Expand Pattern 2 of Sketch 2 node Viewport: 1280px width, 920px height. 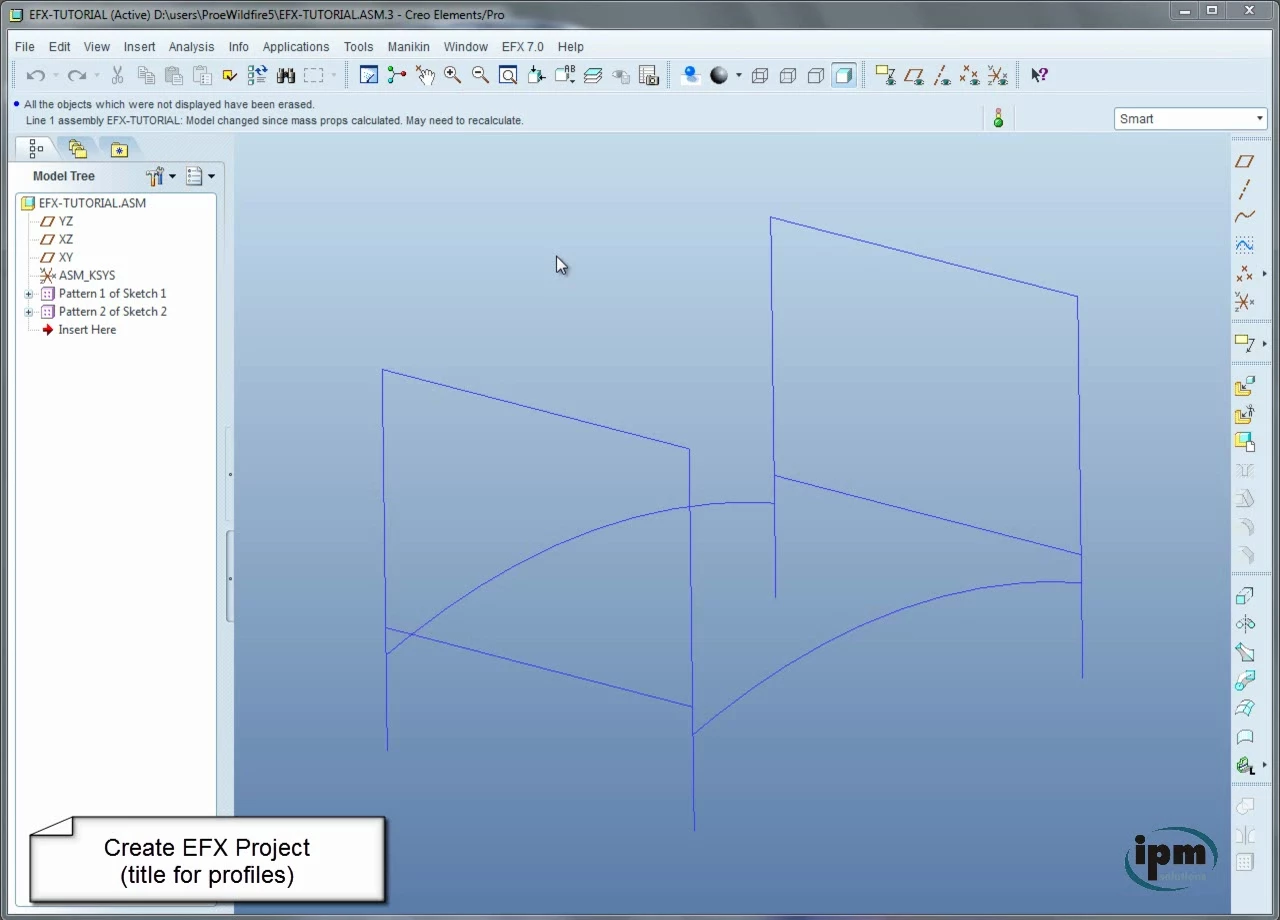pos(29,312)
